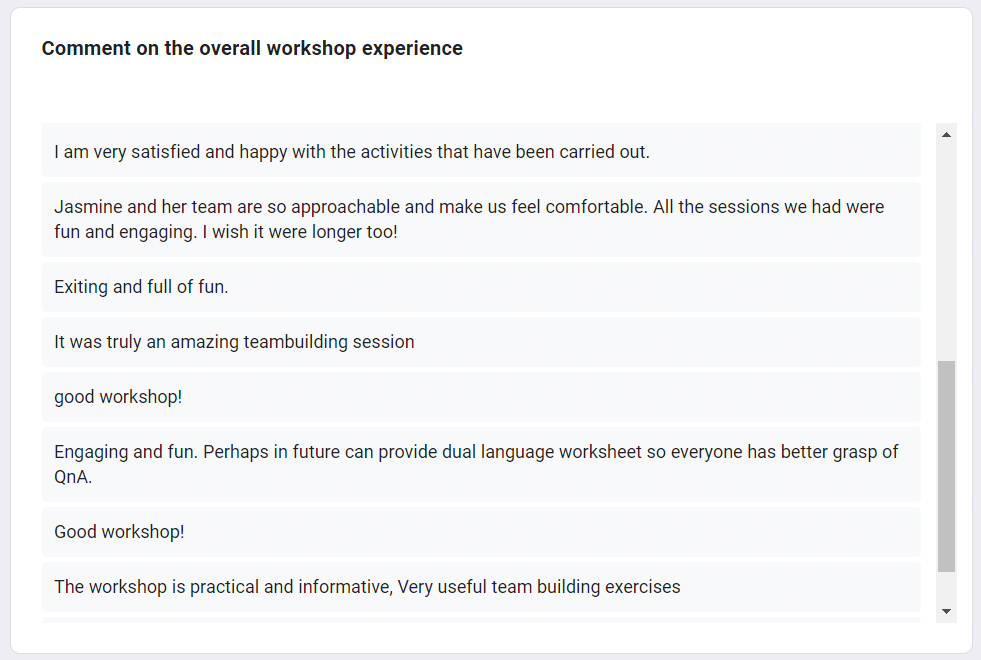Click the 'QnA.' text line
Screen dimensions: 981x660
pos(73,477)
